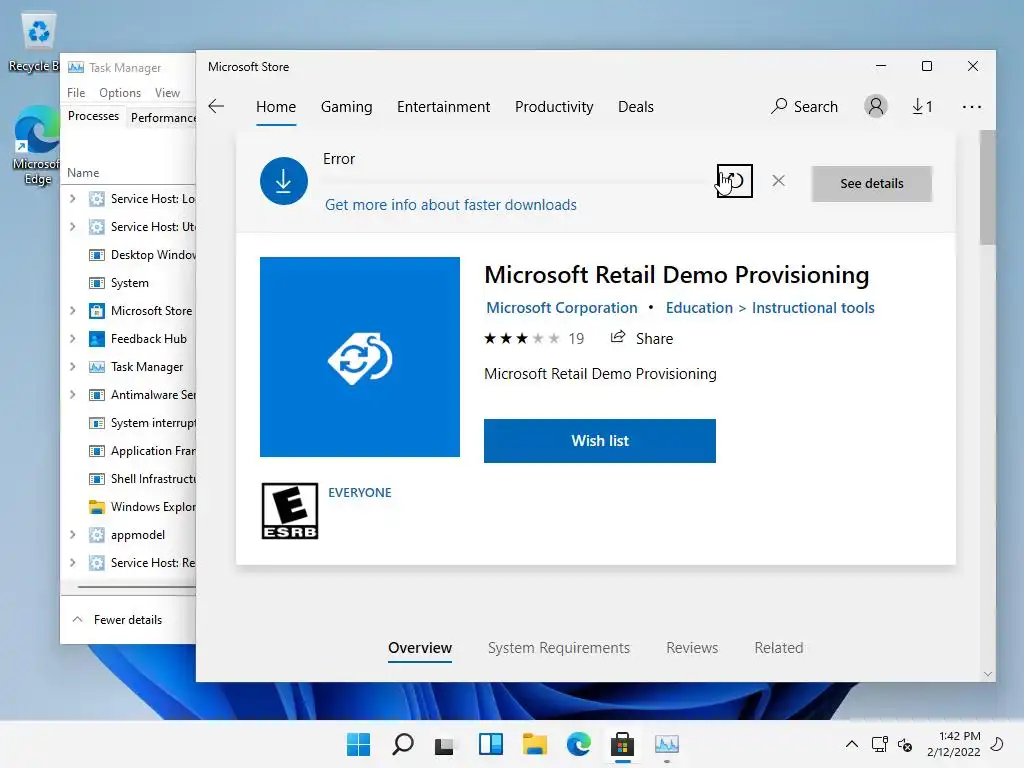This screenshot has width=1024, height=768.
Task: Click the Microsoft Retail Demo Provisioning app tile
Action: [360, 357]
